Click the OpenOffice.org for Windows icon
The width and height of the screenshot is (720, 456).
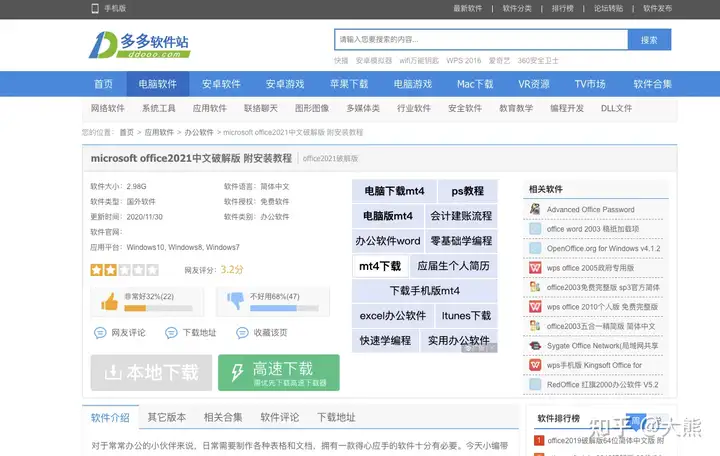point(535,248)
